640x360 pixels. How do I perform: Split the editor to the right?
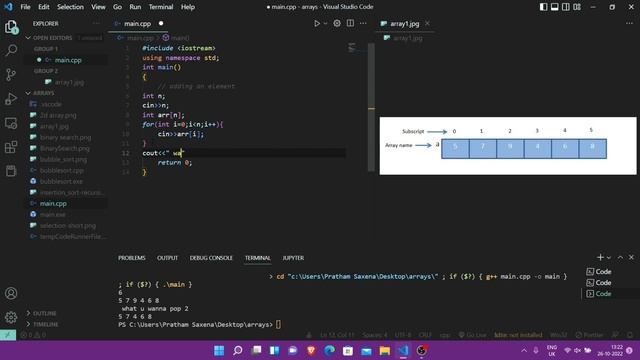pos(350,23)
